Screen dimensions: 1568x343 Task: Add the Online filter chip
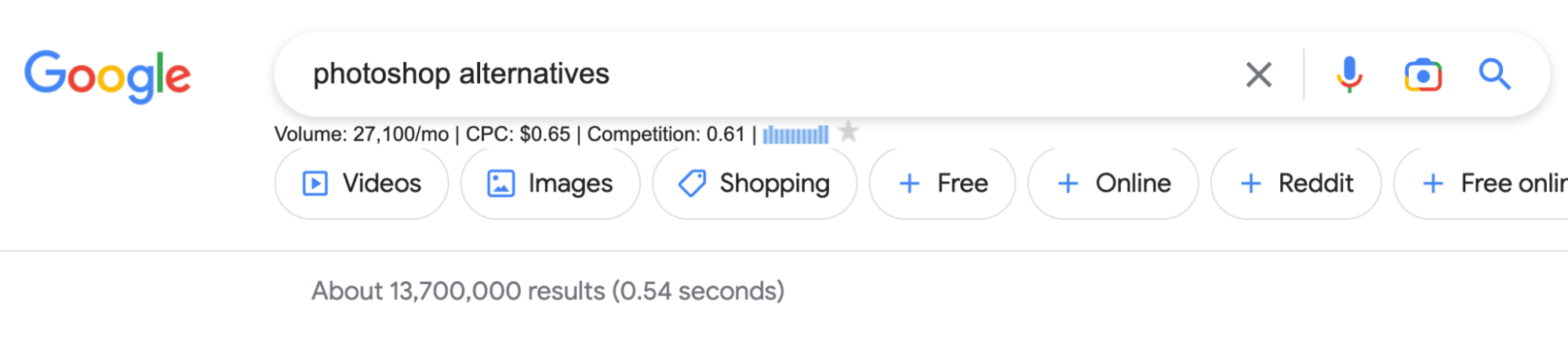pos(1113,184)
